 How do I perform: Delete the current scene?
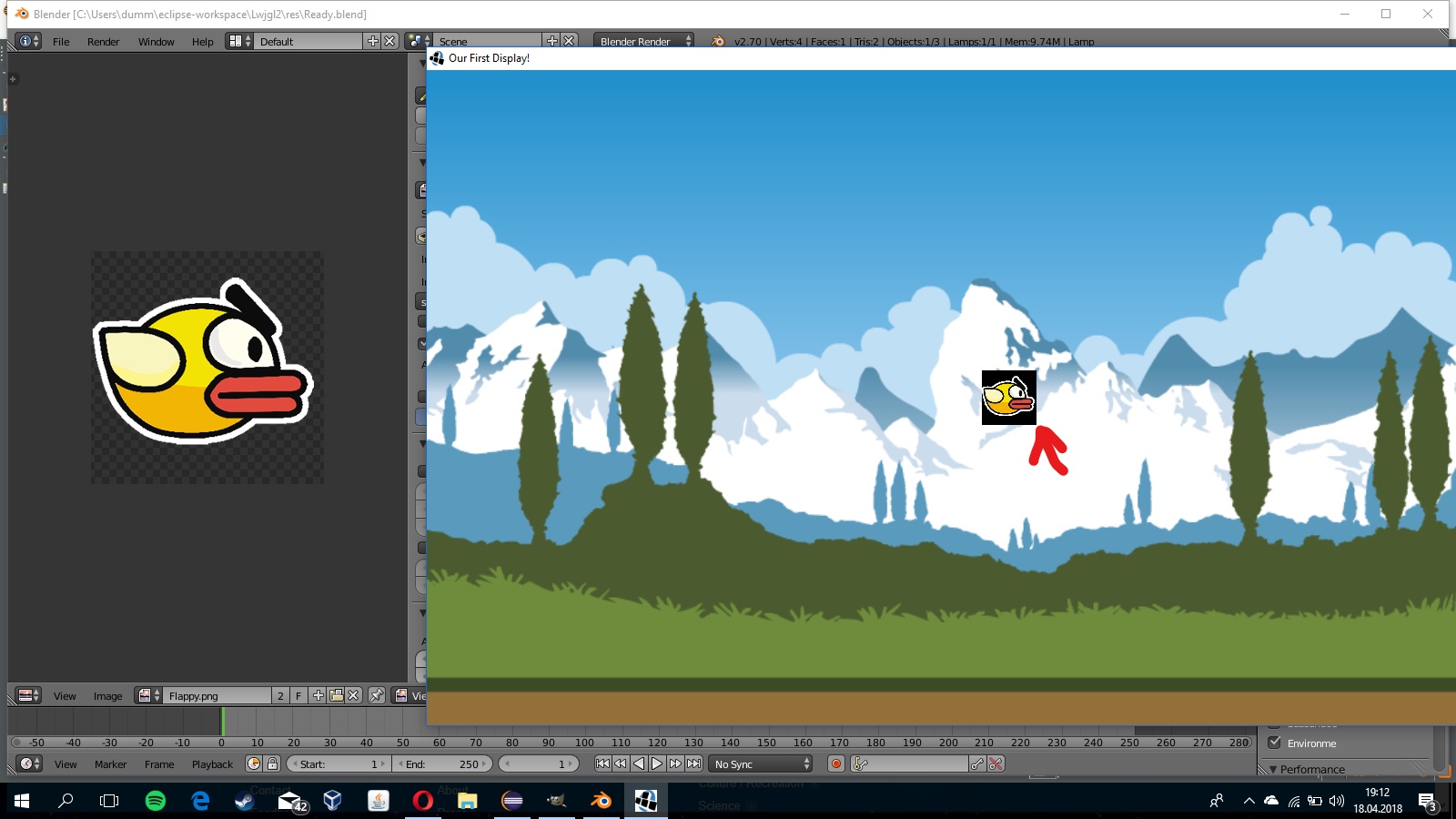[569, 41]
